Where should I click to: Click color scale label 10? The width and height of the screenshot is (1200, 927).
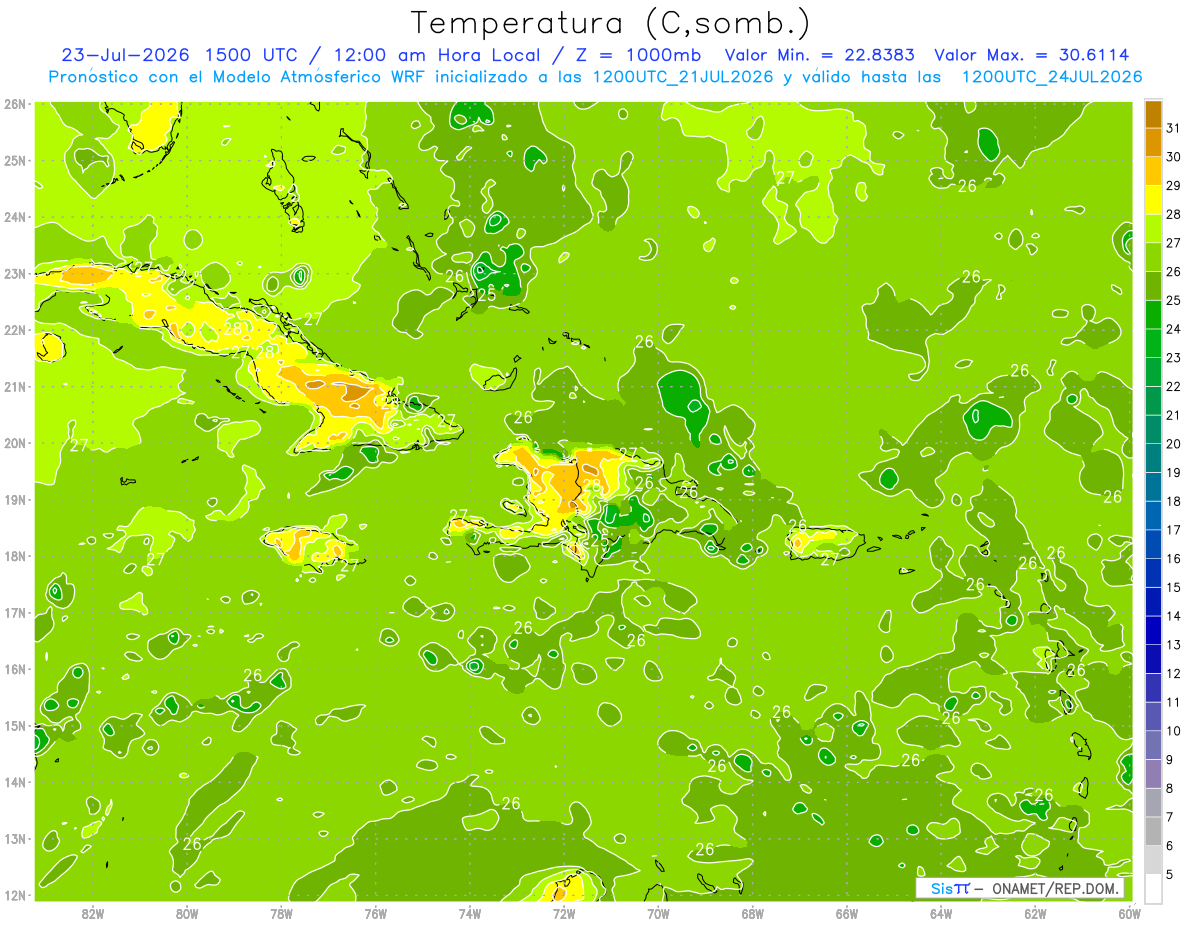click(1174, 731)
